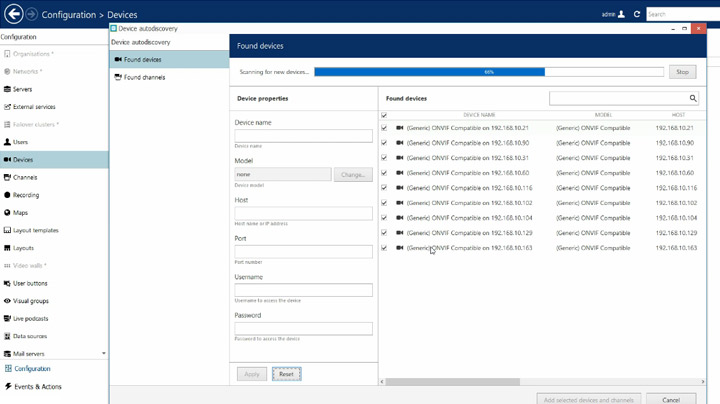Viewport: 720px width, 404px height.
Task: Uncheck the device on 192.168.10.21
Action: coord(384,128)
